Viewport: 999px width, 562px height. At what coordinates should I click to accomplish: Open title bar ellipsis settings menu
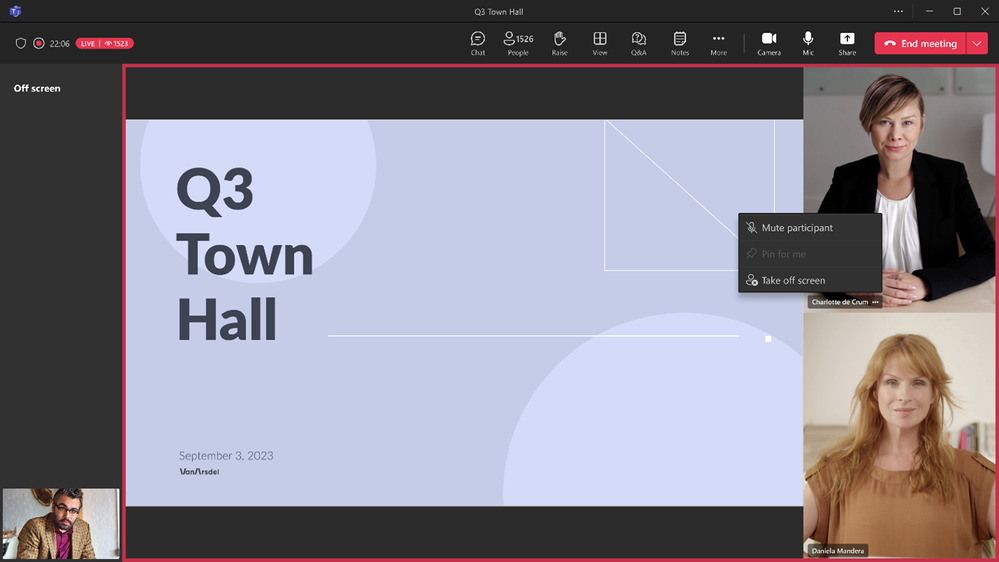pyautogui.click(x=898, y=11)
